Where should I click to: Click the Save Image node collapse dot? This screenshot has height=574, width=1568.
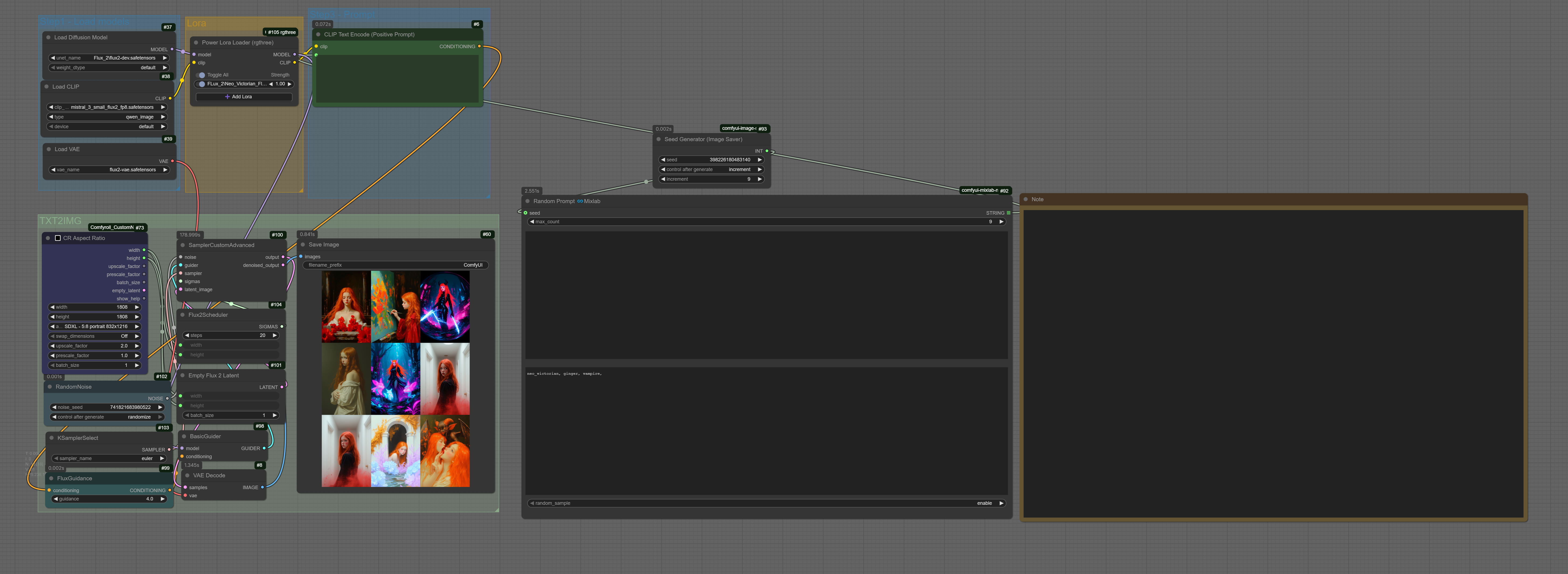[303, 245]
